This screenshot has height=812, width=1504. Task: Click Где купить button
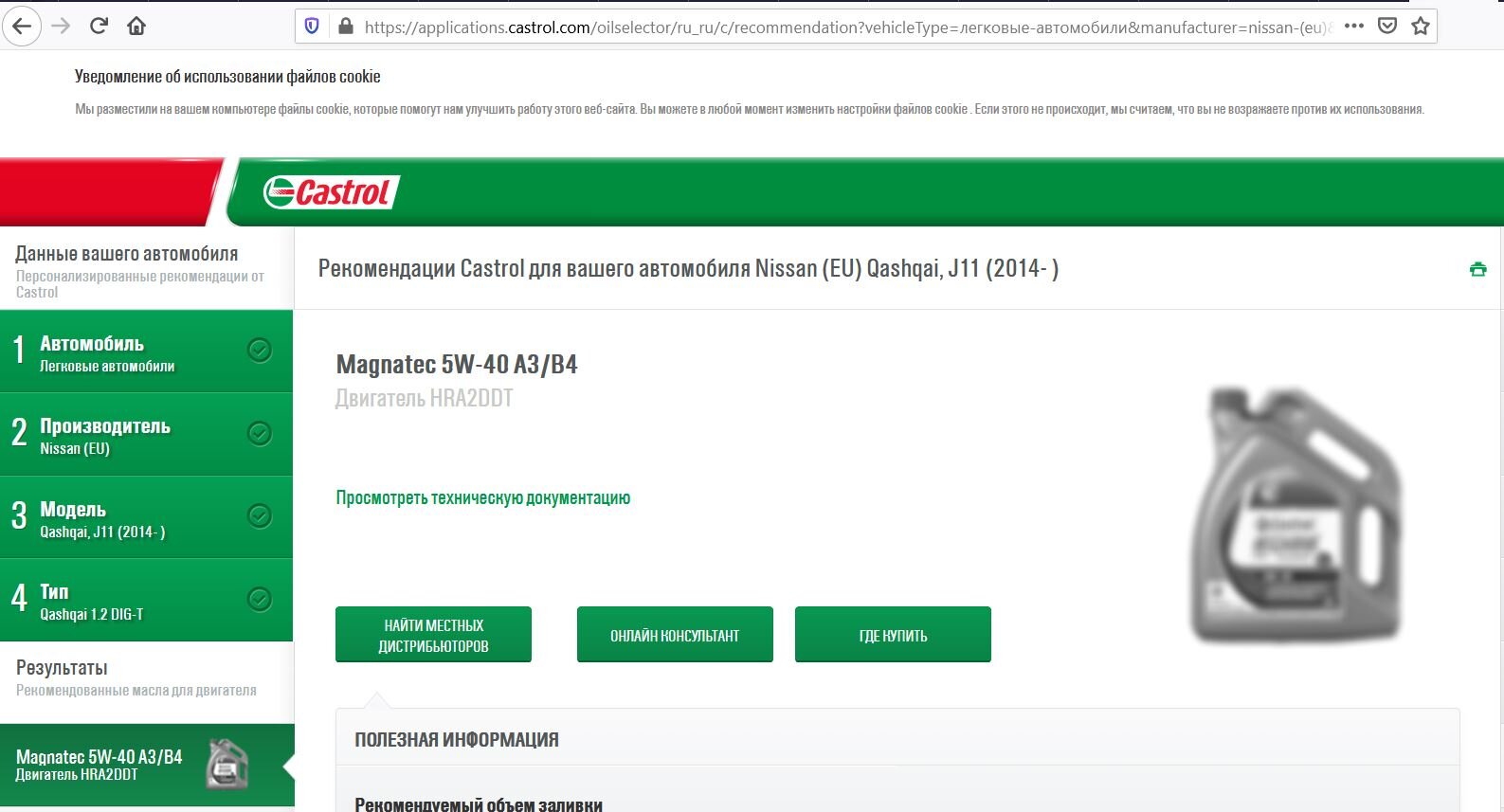[893, 635]
